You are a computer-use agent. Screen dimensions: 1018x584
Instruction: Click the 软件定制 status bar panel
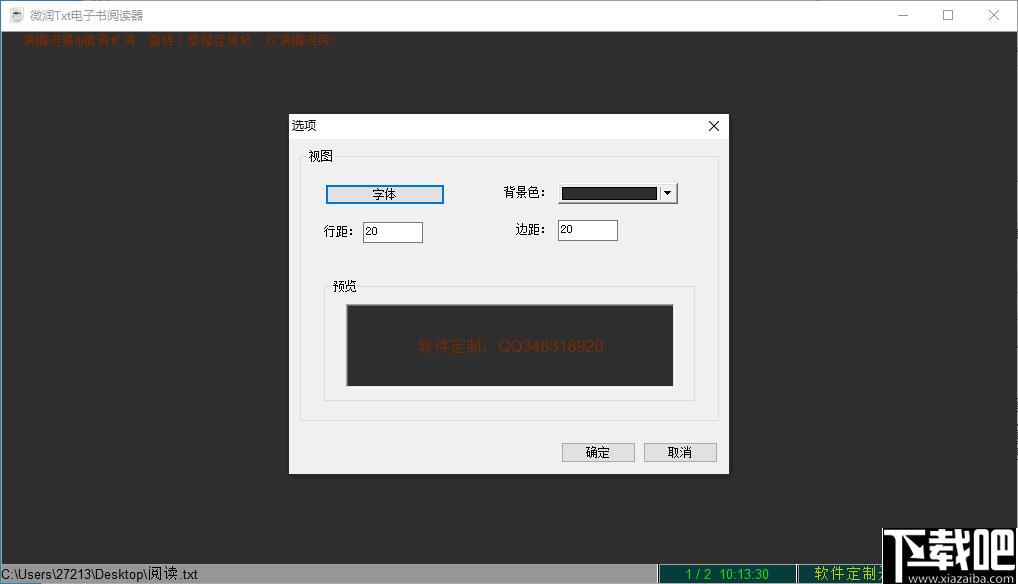841,574
